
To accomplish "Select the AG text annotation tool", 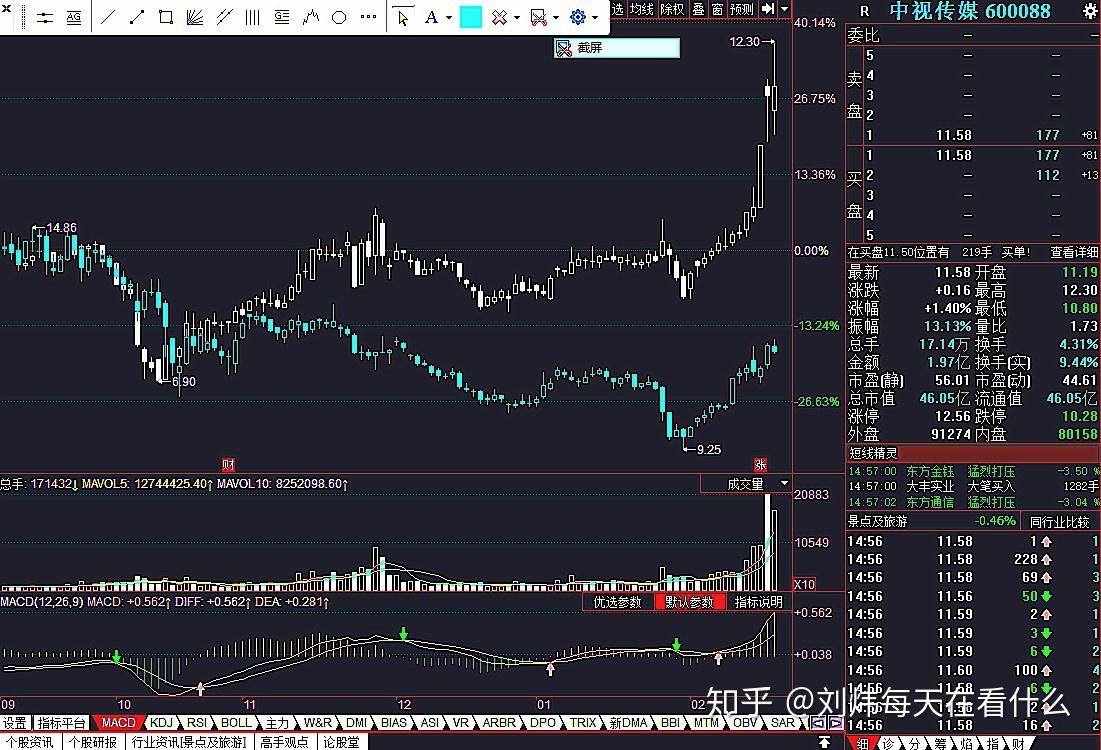I will [74, 18].
